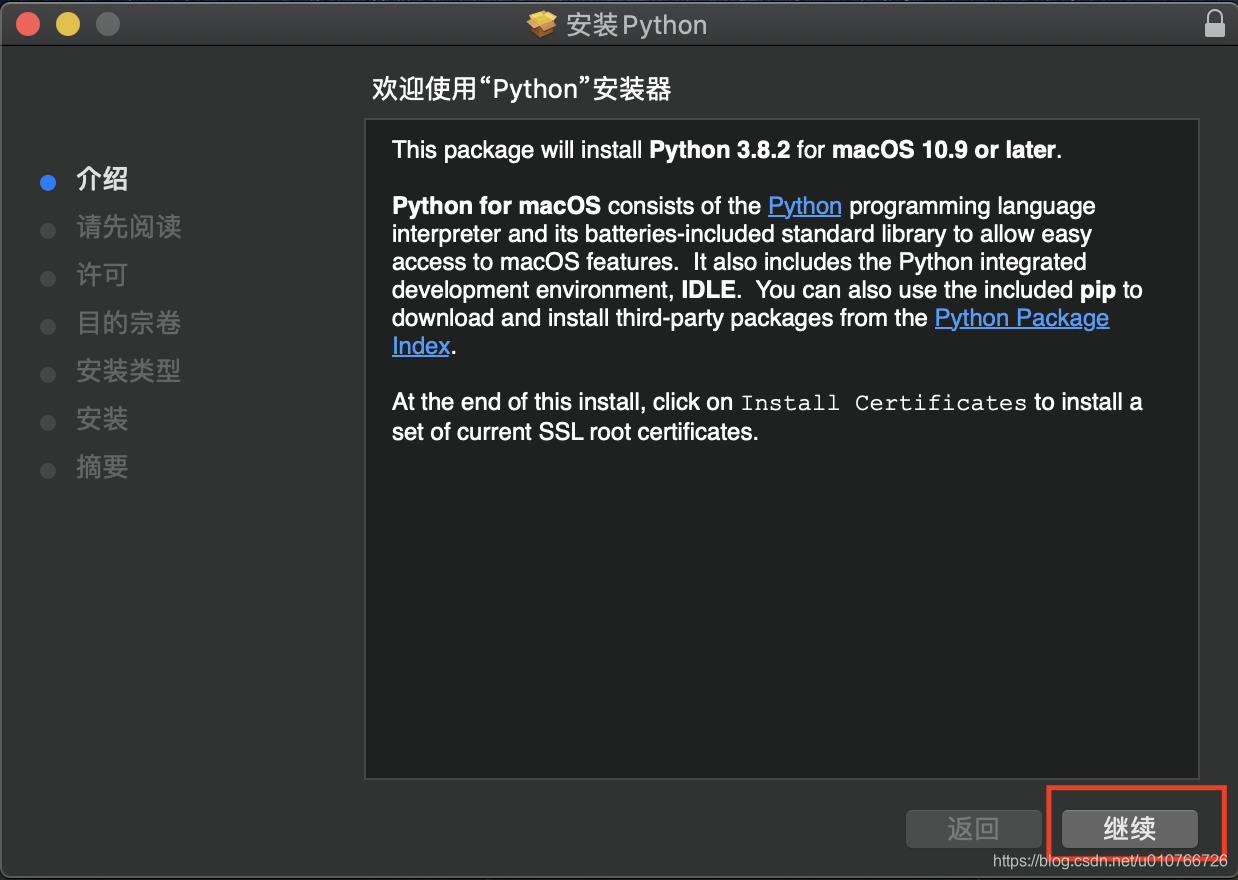Click the blue bullet beside 介绍

(47, 182)
